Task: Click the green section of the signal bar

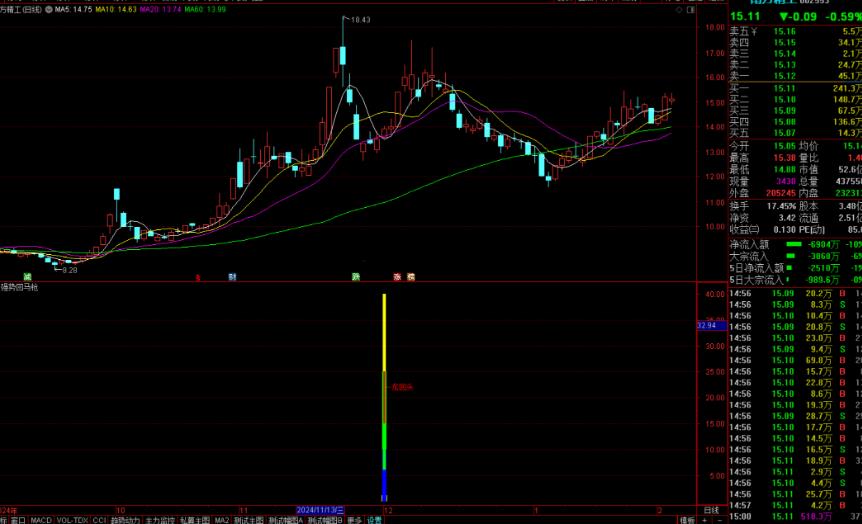Action: coord(384,445)
